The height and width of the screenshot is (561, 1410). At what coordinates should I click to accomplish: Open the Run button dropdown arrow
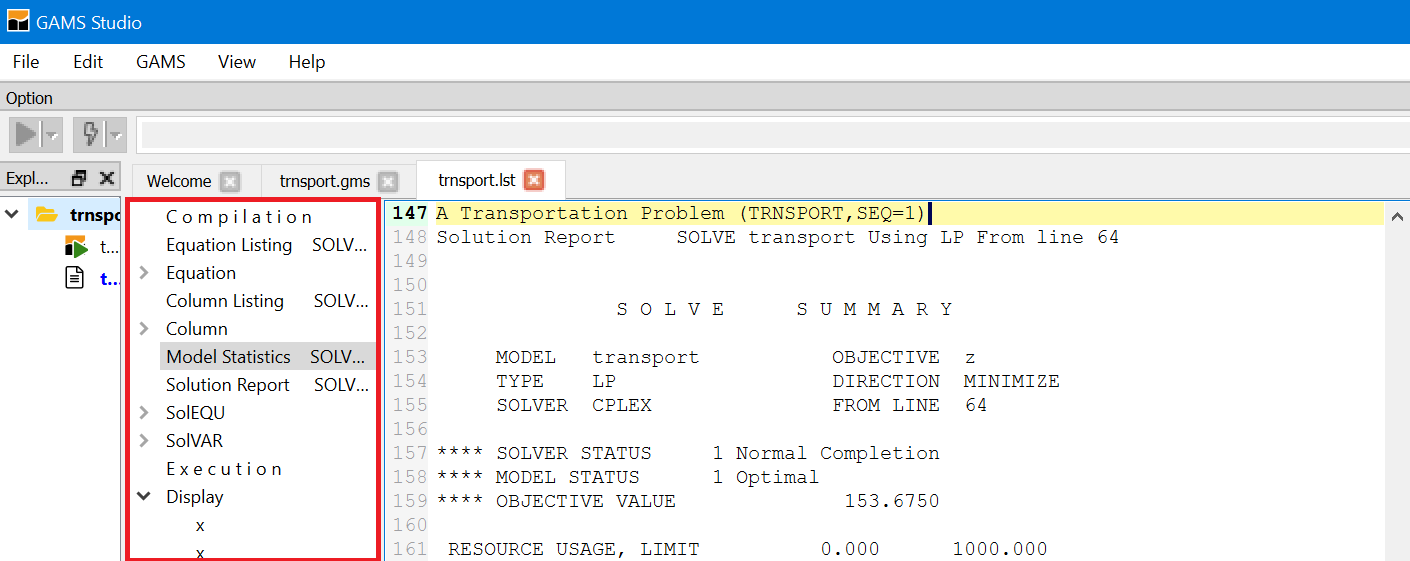tap(52, 135)
